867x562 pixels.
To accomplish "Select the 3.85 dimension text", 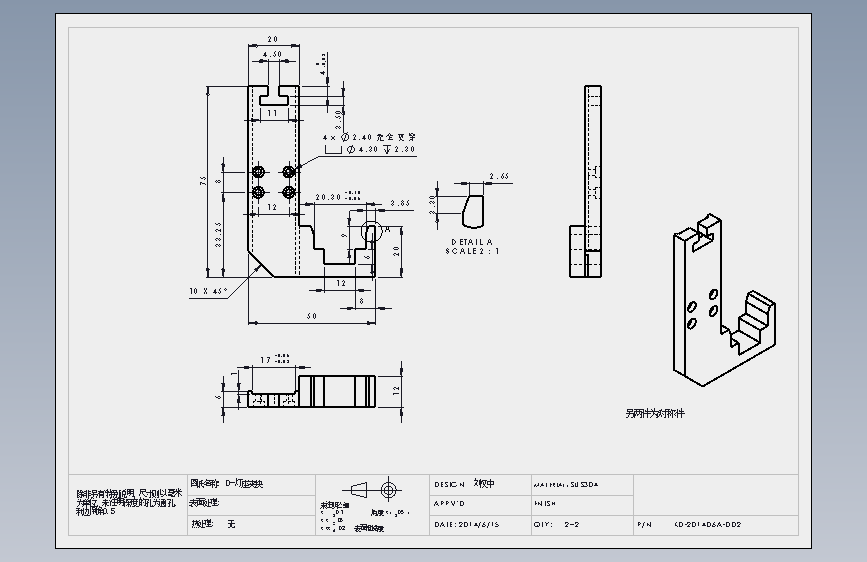I will 400,204.
